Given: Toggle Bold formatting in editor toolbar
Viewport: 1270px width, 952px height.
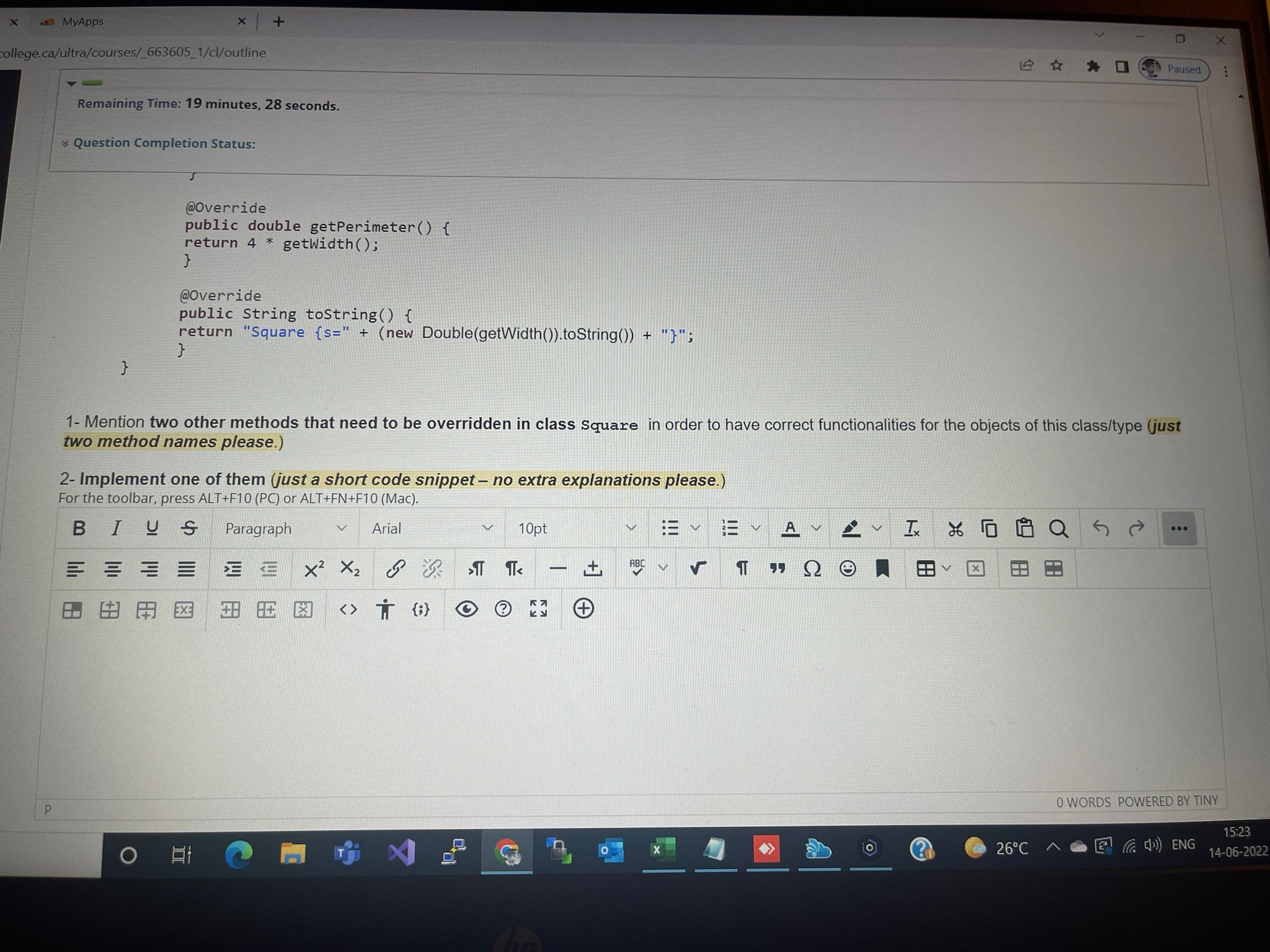Looking at the screenshot, I should [79, 528].
